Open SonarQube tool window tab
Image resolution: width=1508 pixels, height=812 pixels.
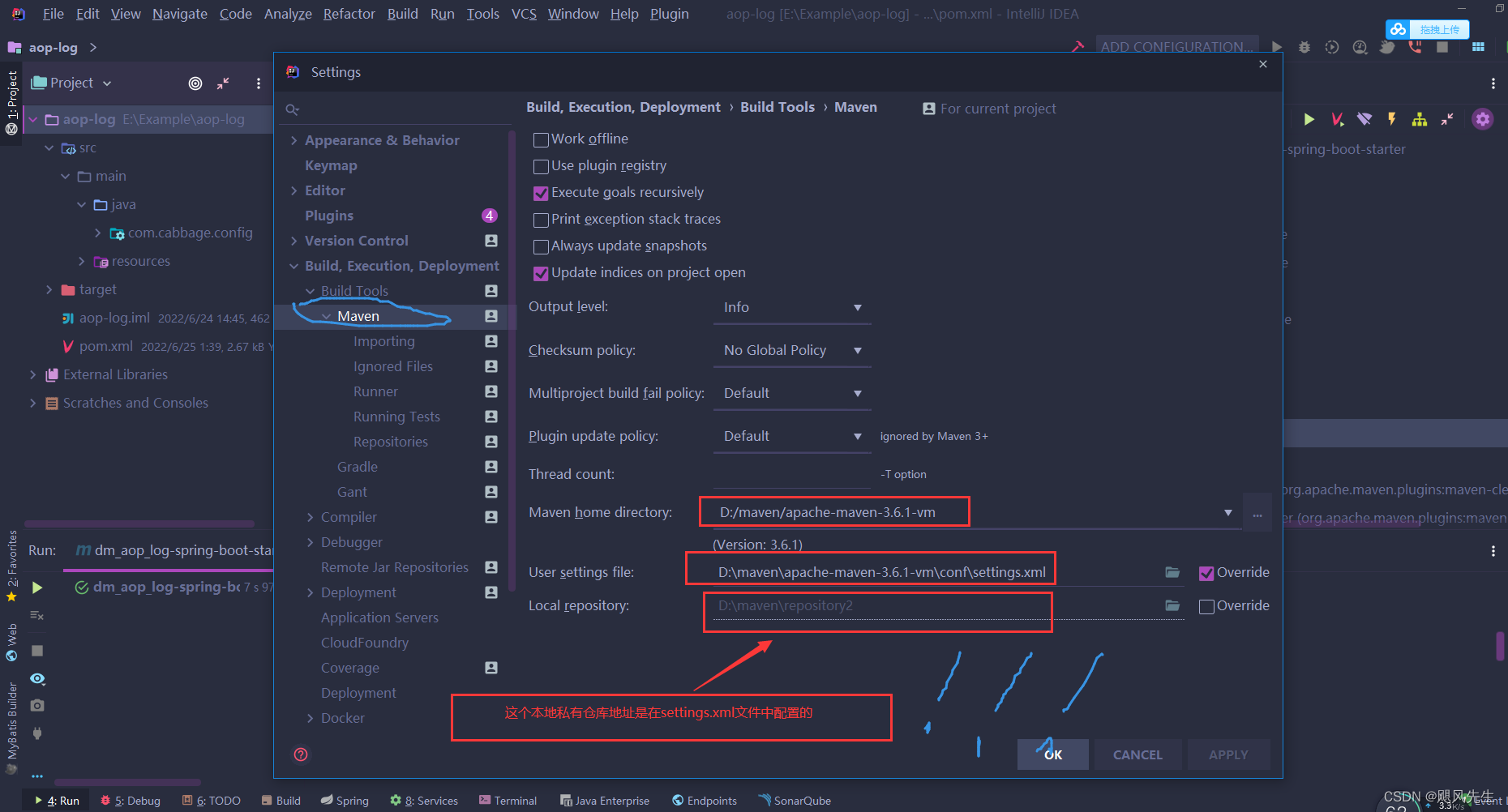(795, 801)
